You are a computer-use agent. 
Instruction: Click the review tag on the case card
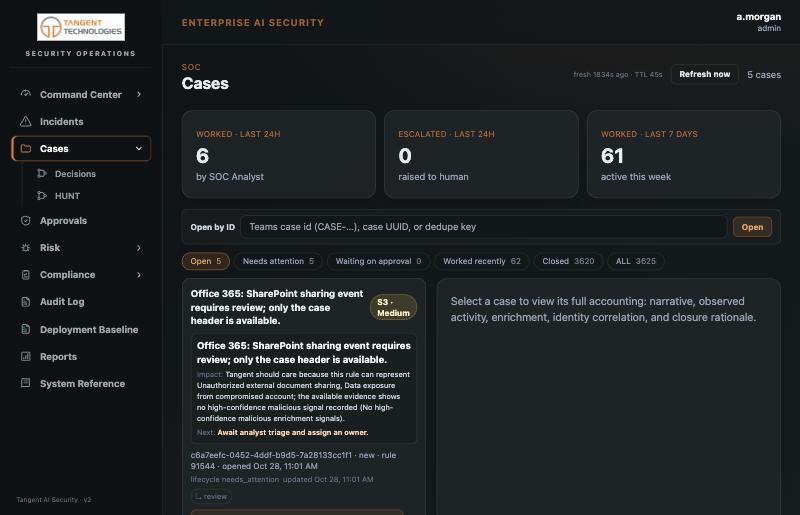point(211,496)
